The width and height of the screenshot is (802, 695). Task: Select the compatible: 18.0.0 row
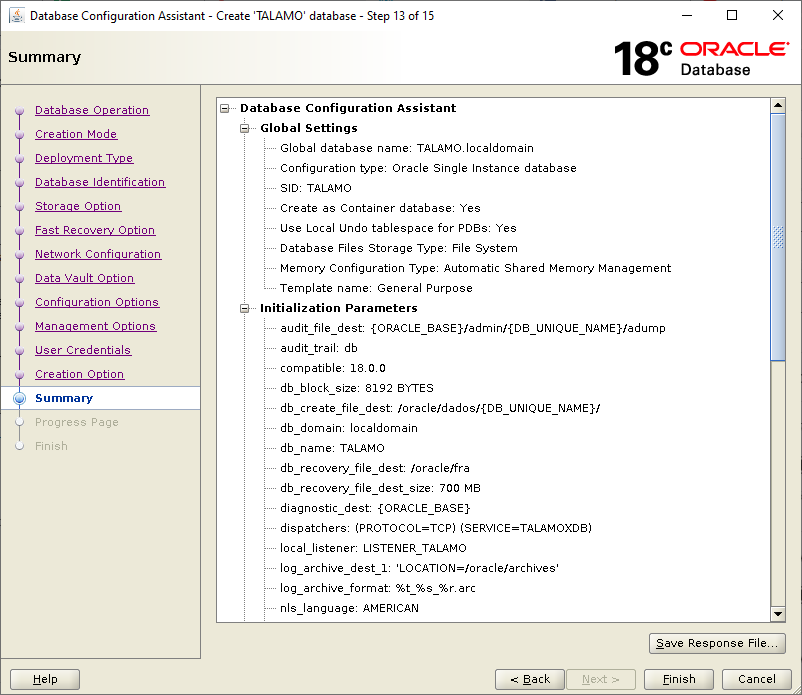coord(332,368)
